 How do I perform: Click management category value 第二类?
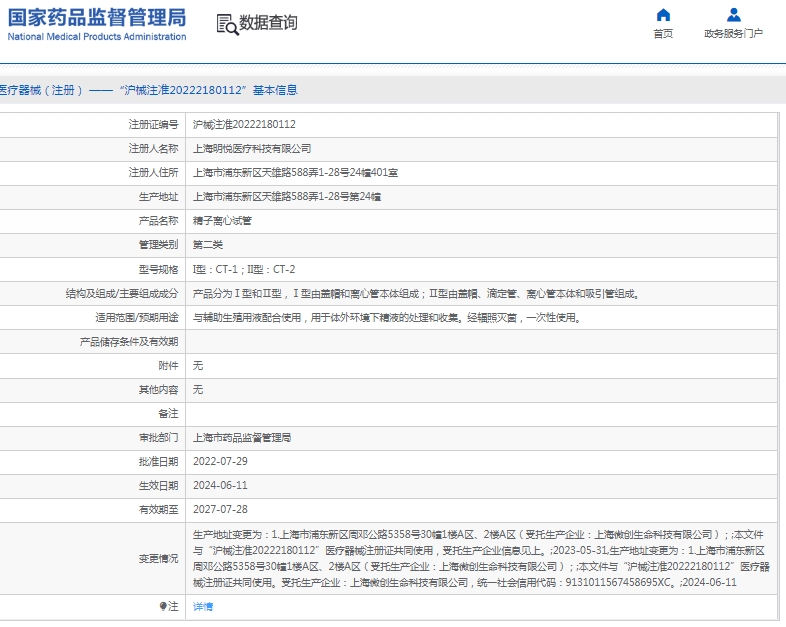(x=208, y=245)
